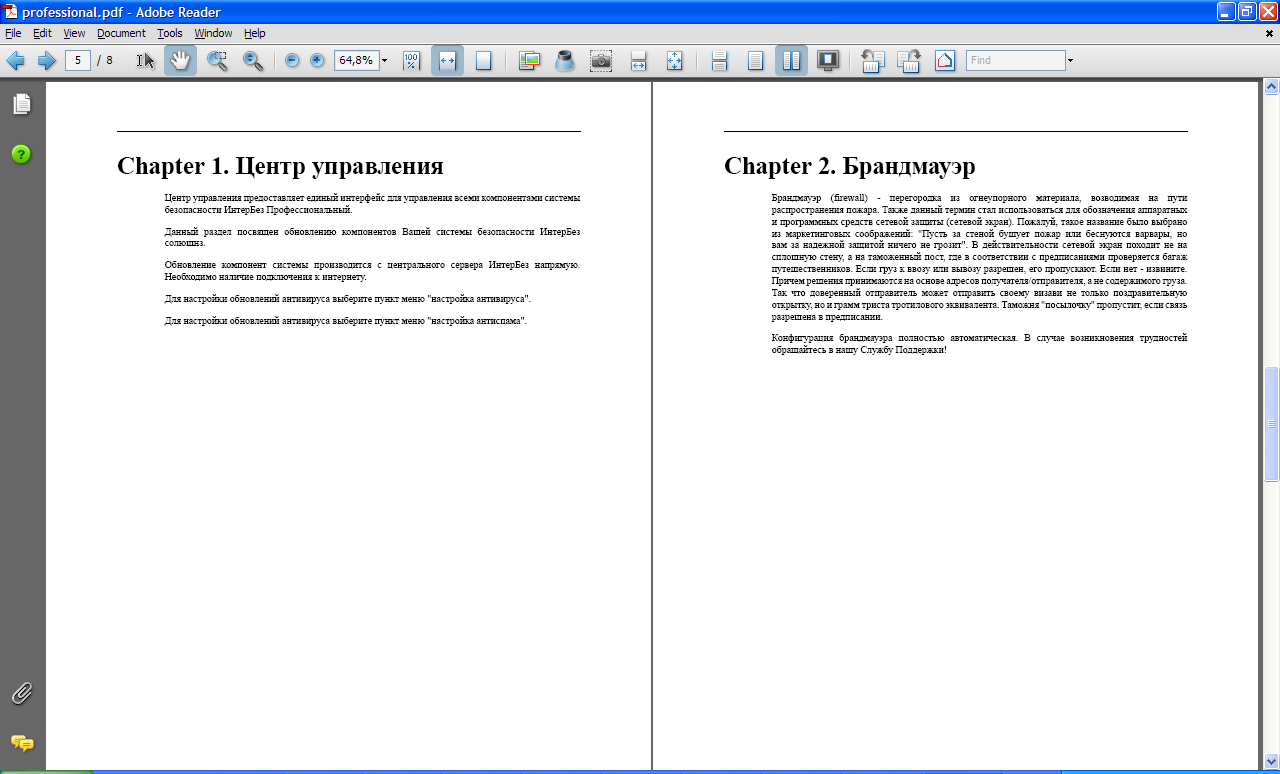Open the Edit menu

42,33
